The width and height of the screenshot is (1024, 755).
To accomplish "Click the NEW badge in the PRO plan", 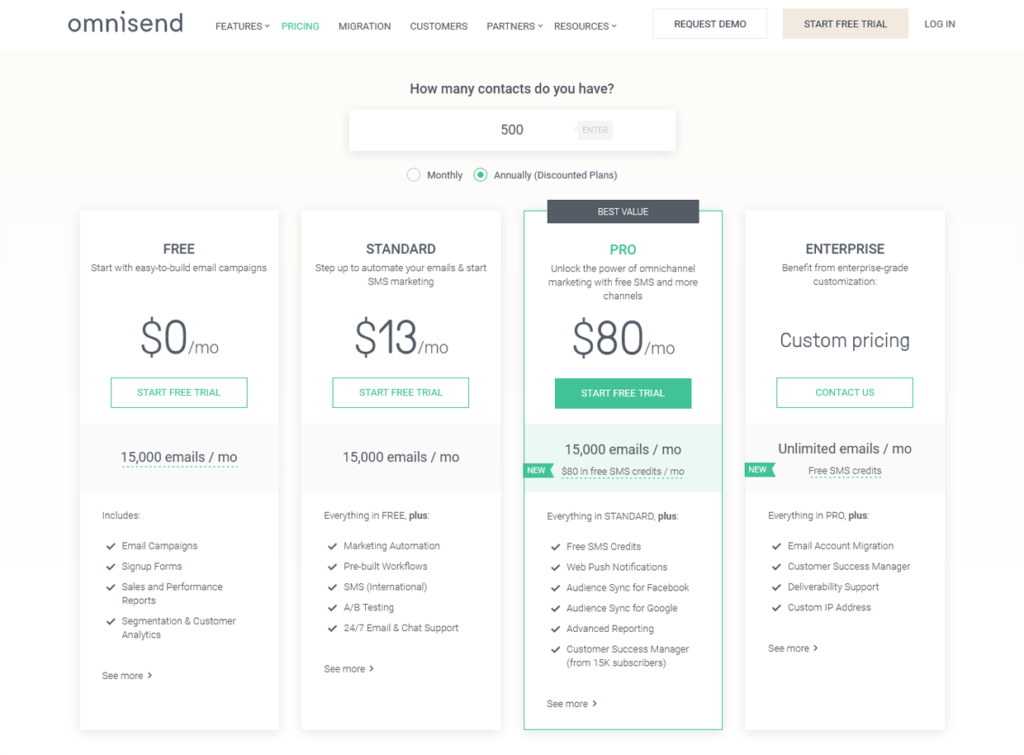I will click(x=538, y=470).
